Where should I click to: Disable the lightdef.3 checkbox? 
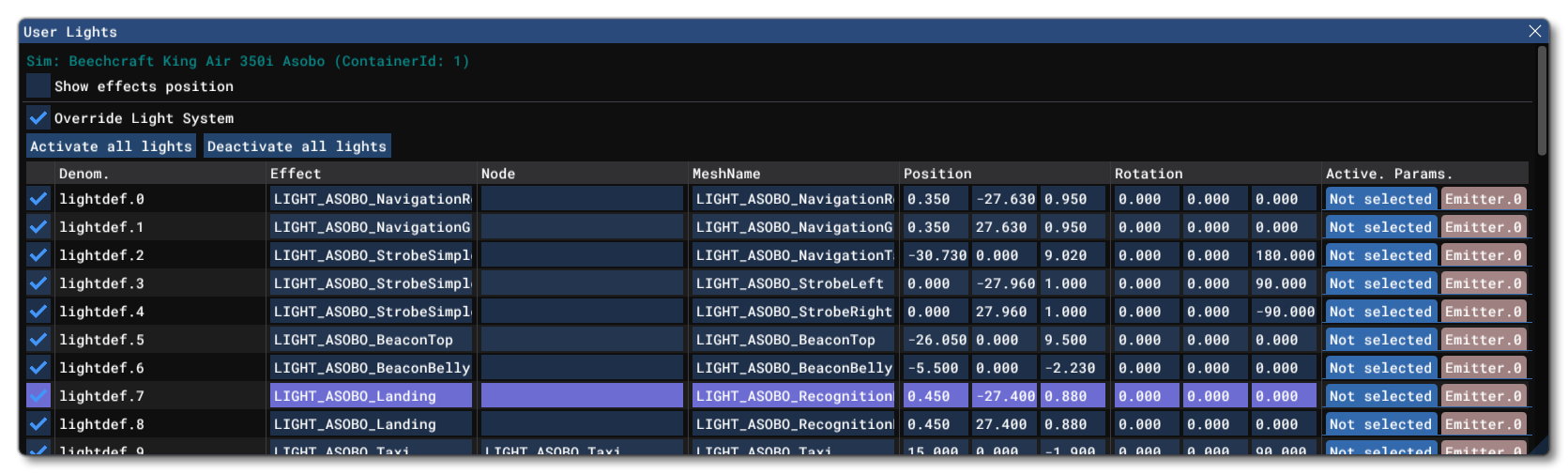click(x=38, y=283)
